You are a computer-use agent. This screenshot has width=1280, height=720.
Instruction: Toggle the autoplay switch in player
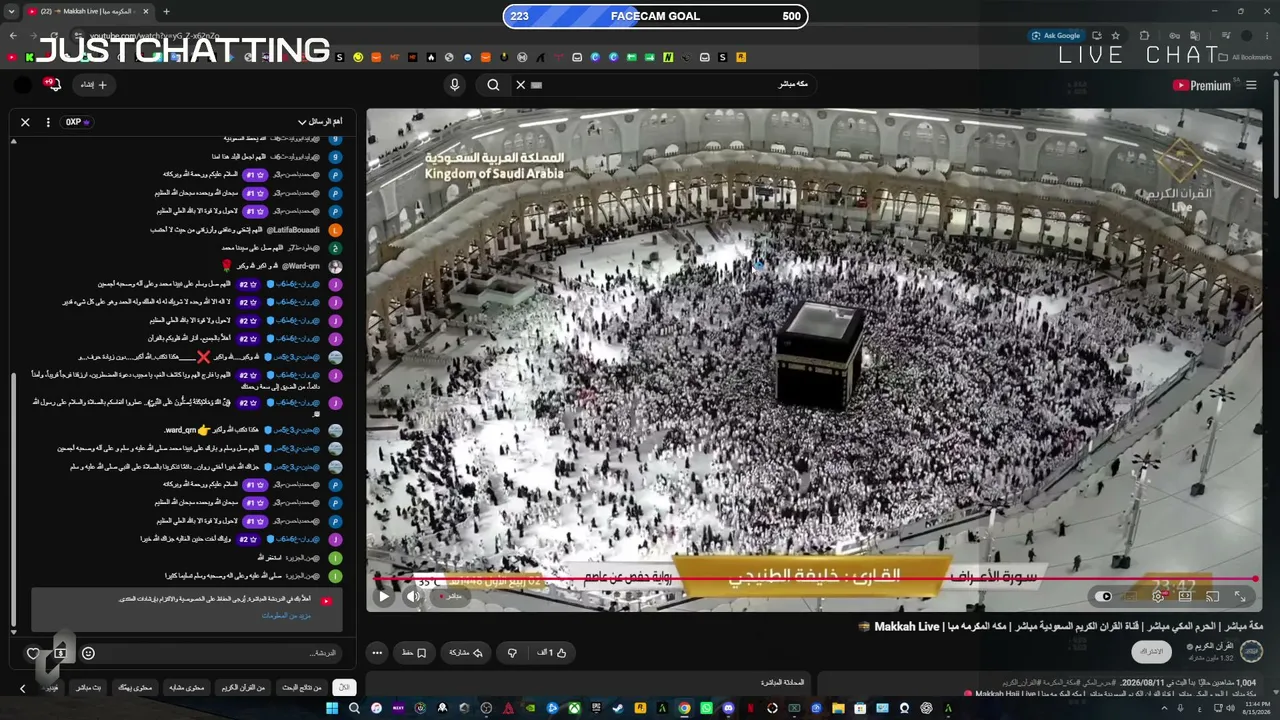coord(1104,596)
